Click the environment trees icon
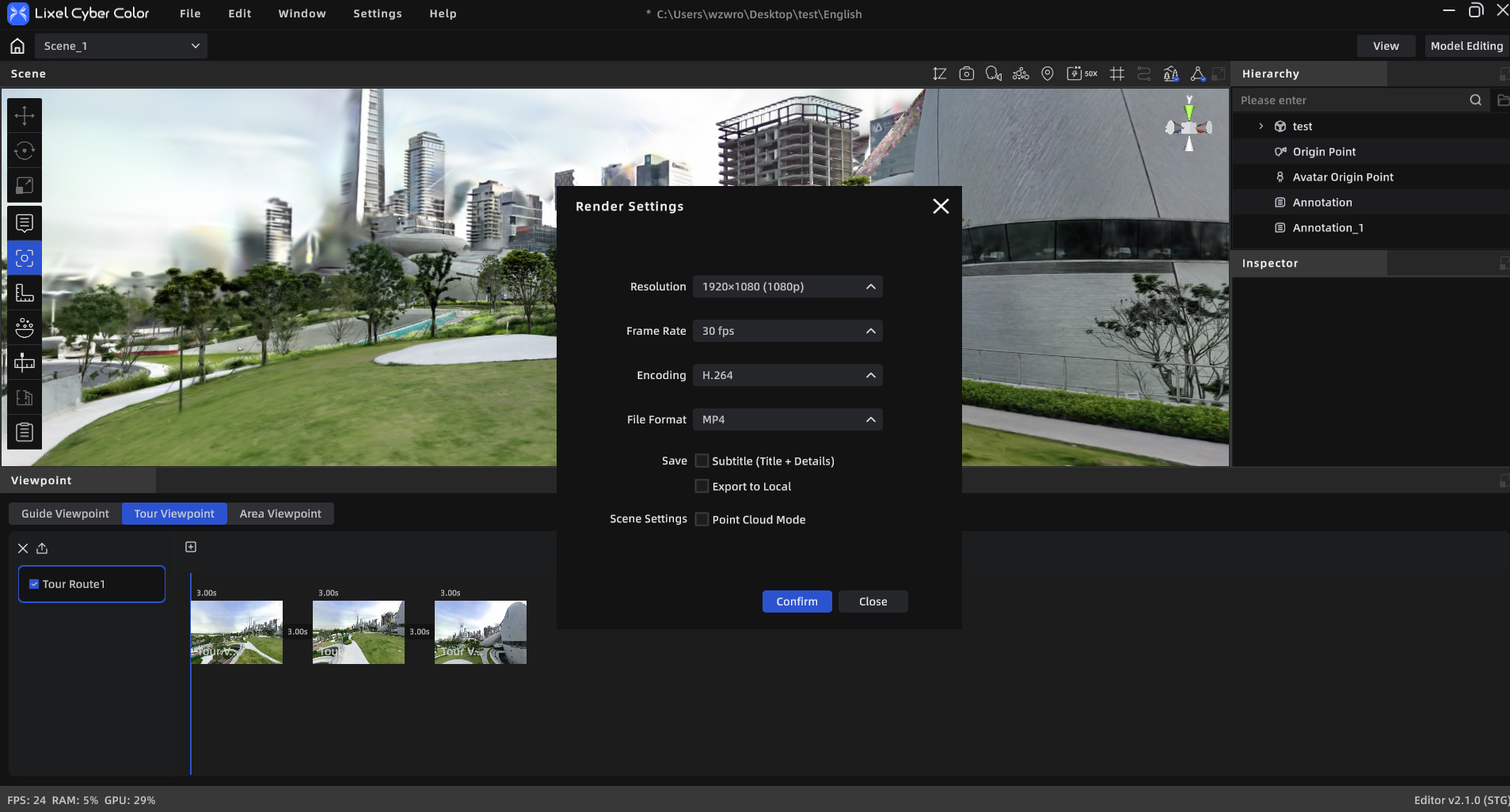 pyautogui.click(x=1171, y=74)
